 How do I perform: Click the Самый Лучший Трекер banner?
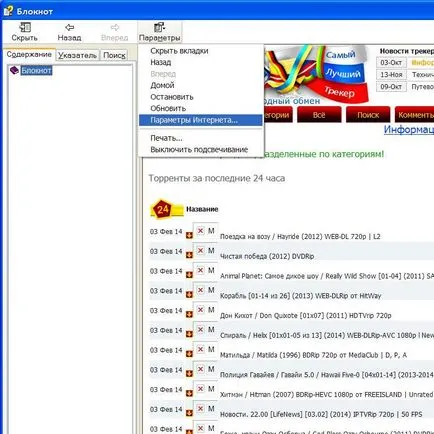pyautogui.click(x=317, y=73)
